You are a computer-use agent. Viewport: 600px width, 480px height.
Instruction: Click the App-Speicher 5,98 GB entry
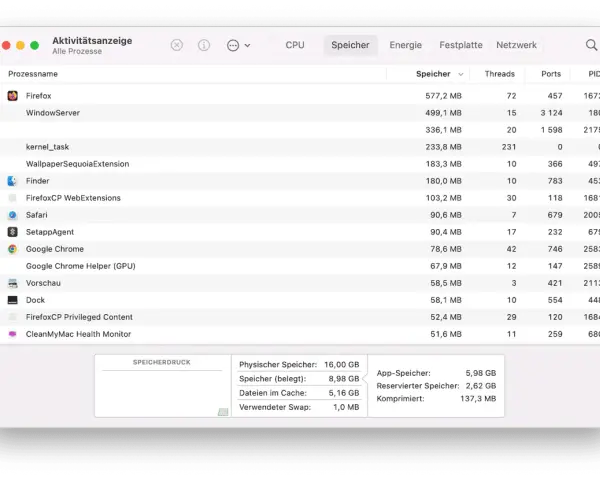coord(436,373)
